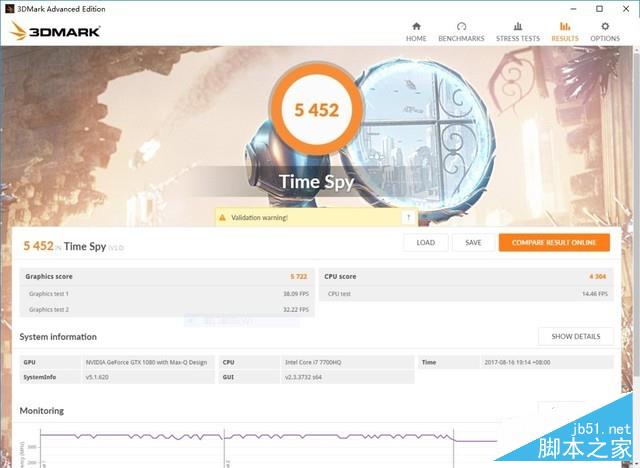Screen dimensions: 640x468
Task: Click the Graphics score value 5 722
Action: tap(299, 277)
